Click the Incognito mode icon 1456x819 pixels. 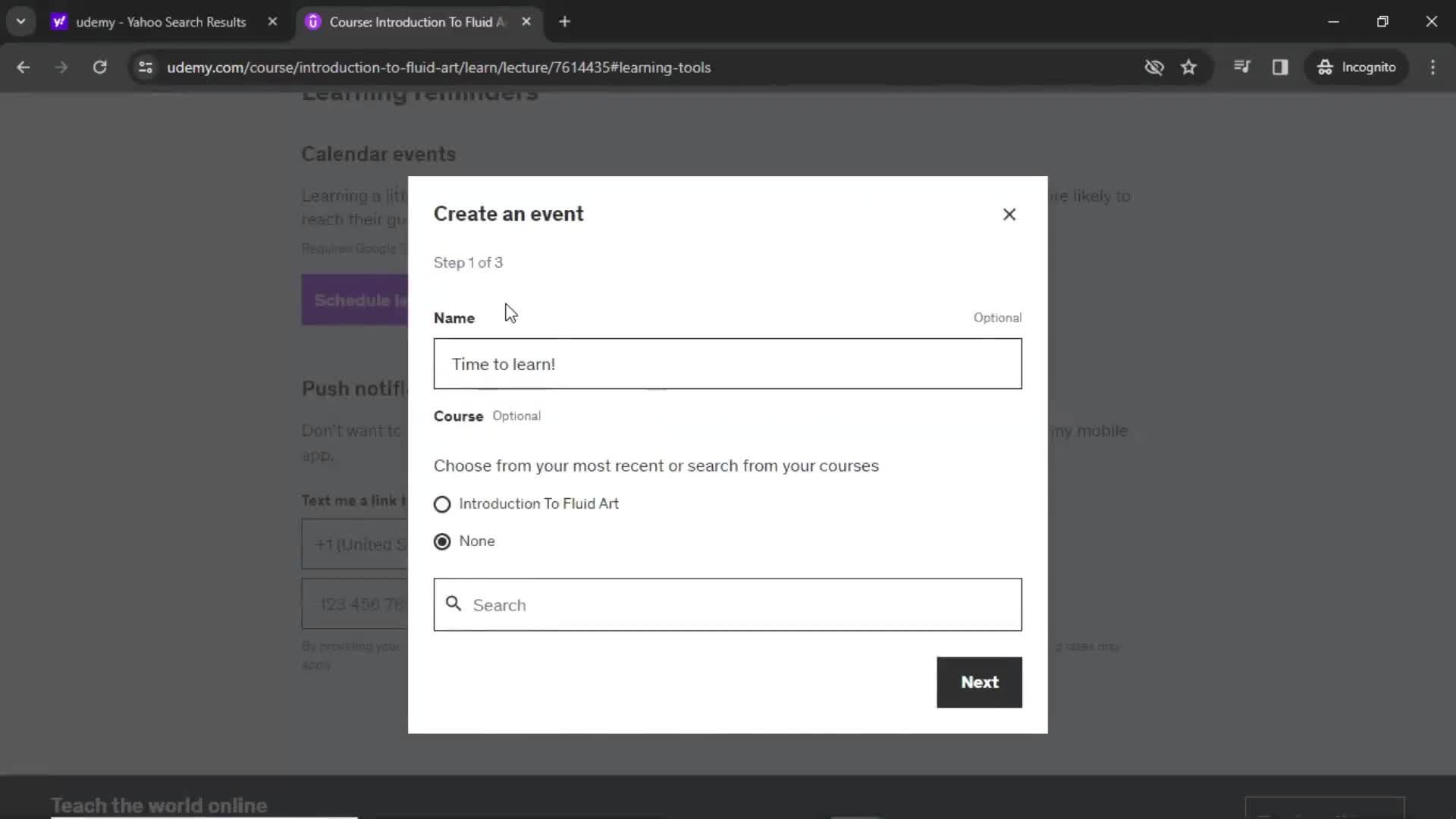(x=1324, y=67)
